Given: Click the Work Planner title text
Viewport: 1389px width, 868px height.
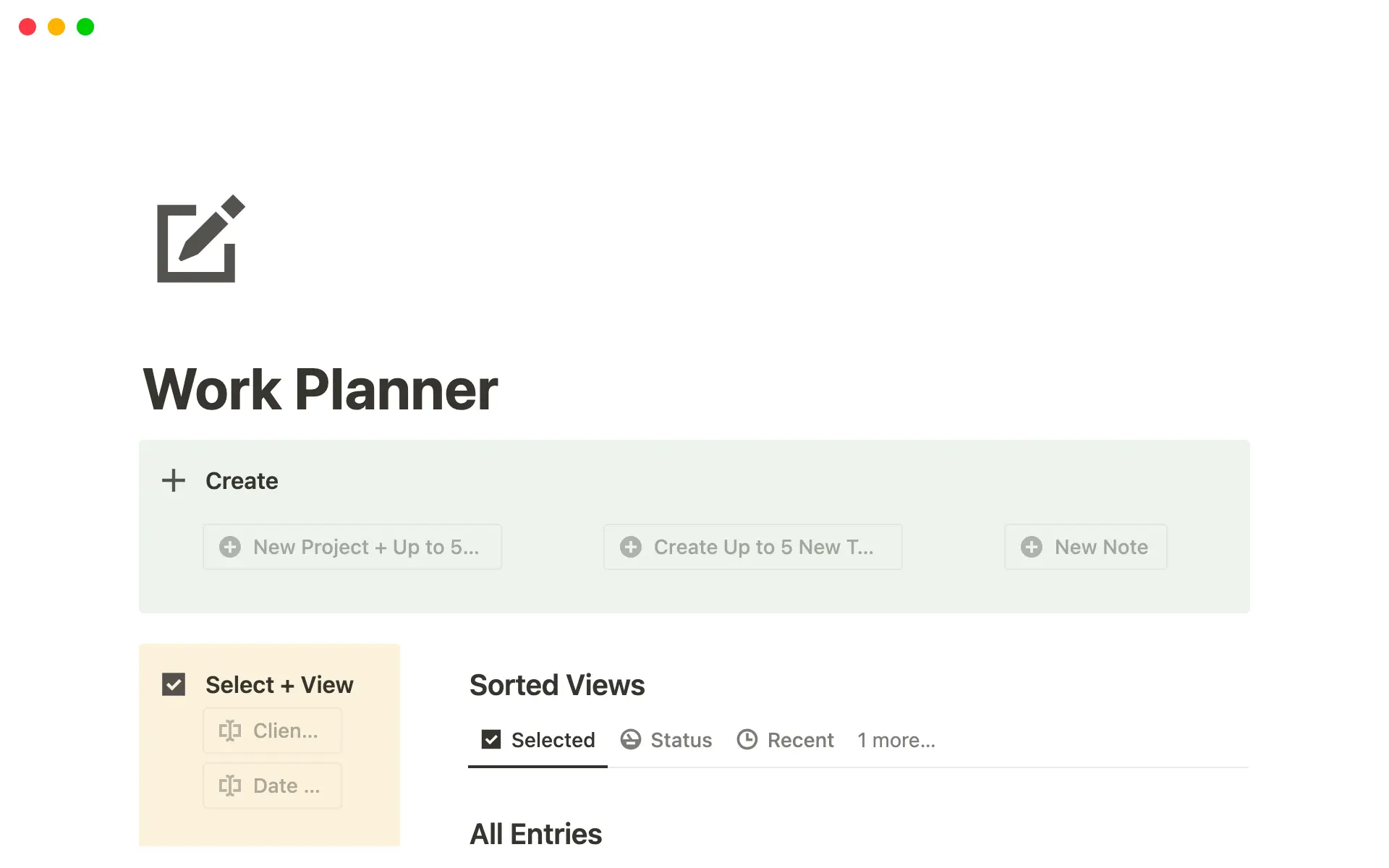Looking at the screenshot, I should tap(320, 389).
